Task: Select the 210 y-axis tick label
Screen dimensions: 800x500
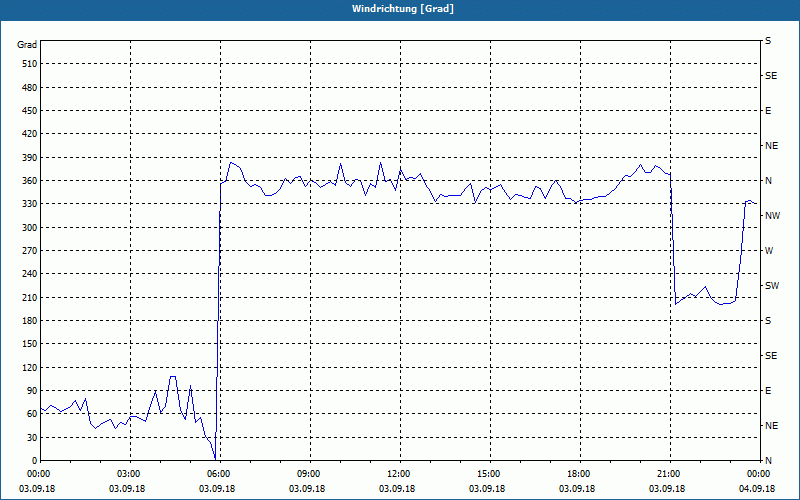Action: click(30, 297)
